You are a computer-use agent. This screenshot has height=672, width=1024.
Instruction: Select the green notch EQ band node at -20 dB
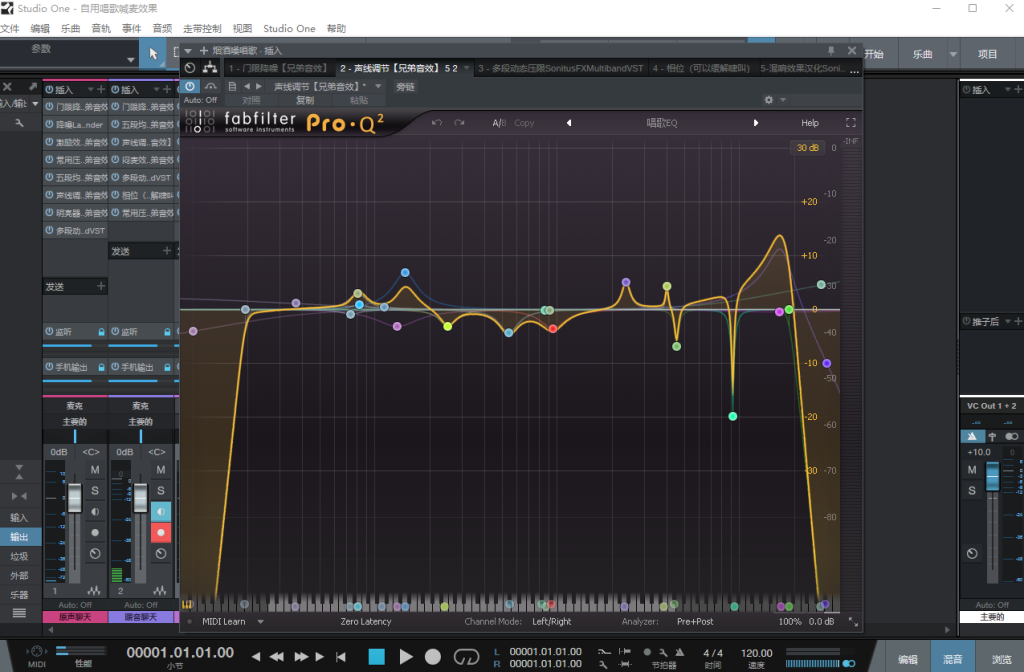point(733,416)
